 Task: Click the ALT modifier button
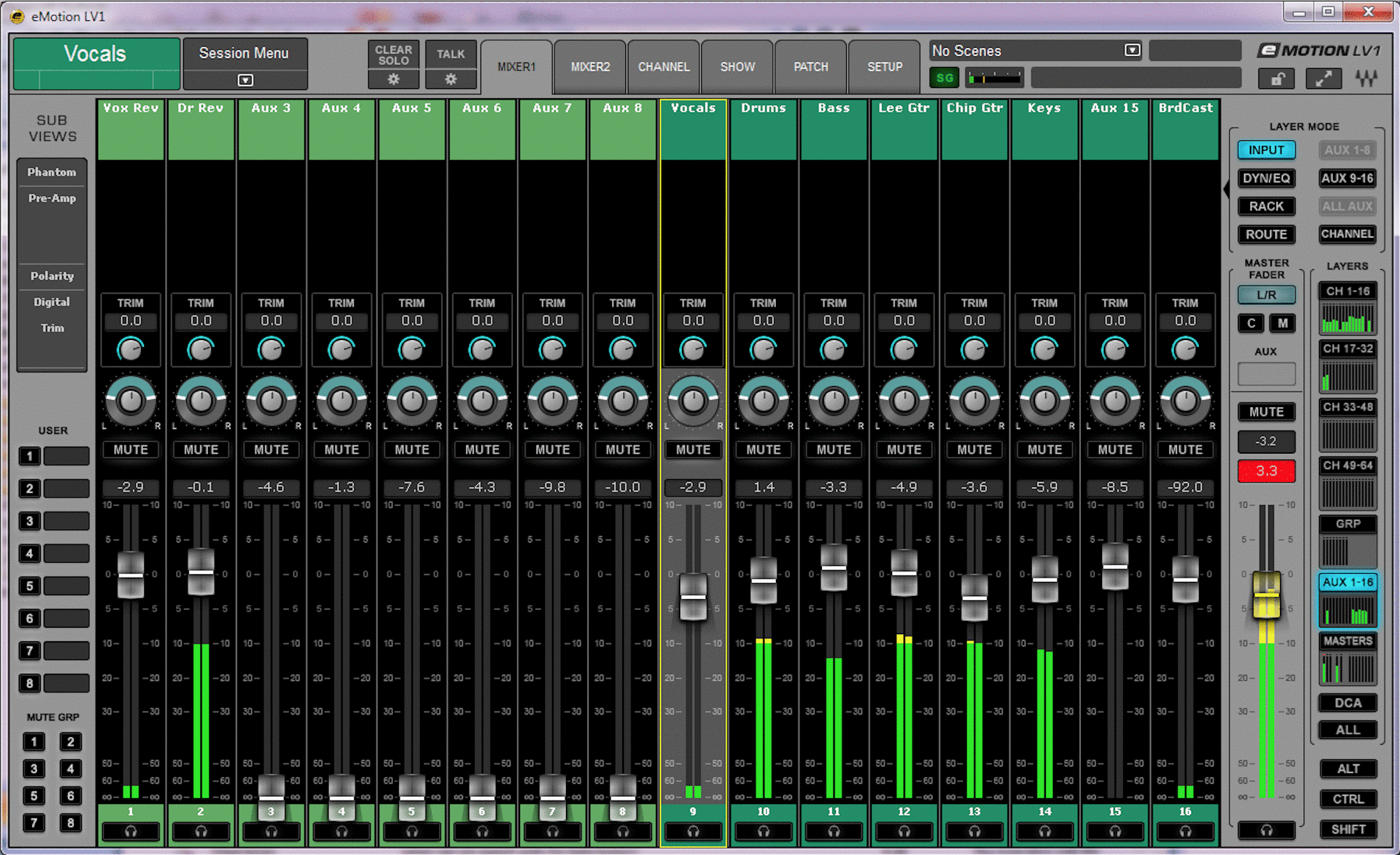[1348, 769]
